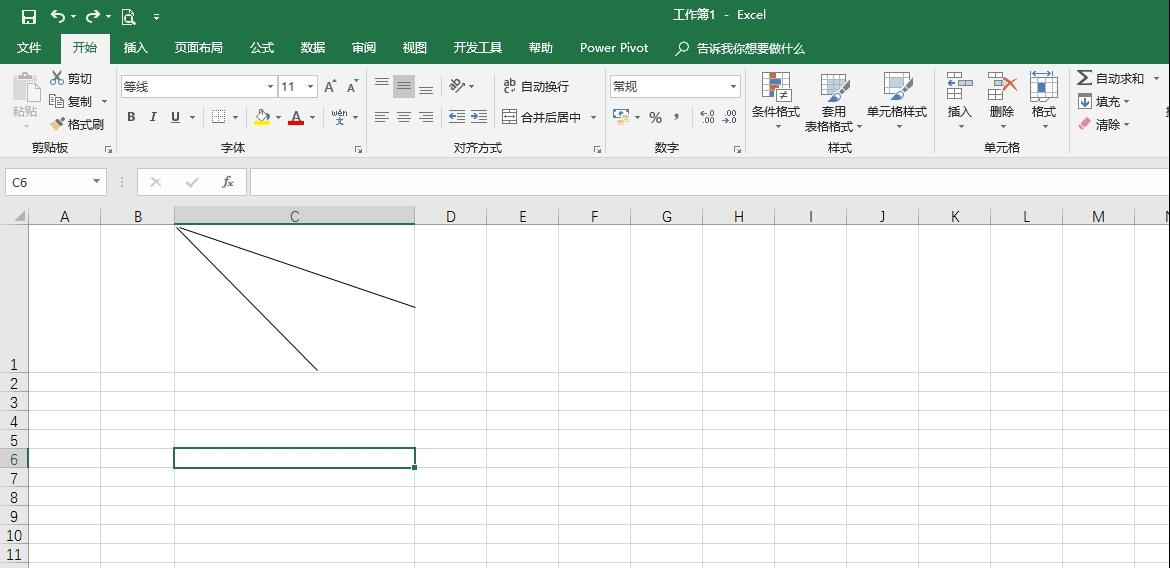Toggle Italic formatting
Screen dimensions: 1170x568
click(x=153, y=117)
